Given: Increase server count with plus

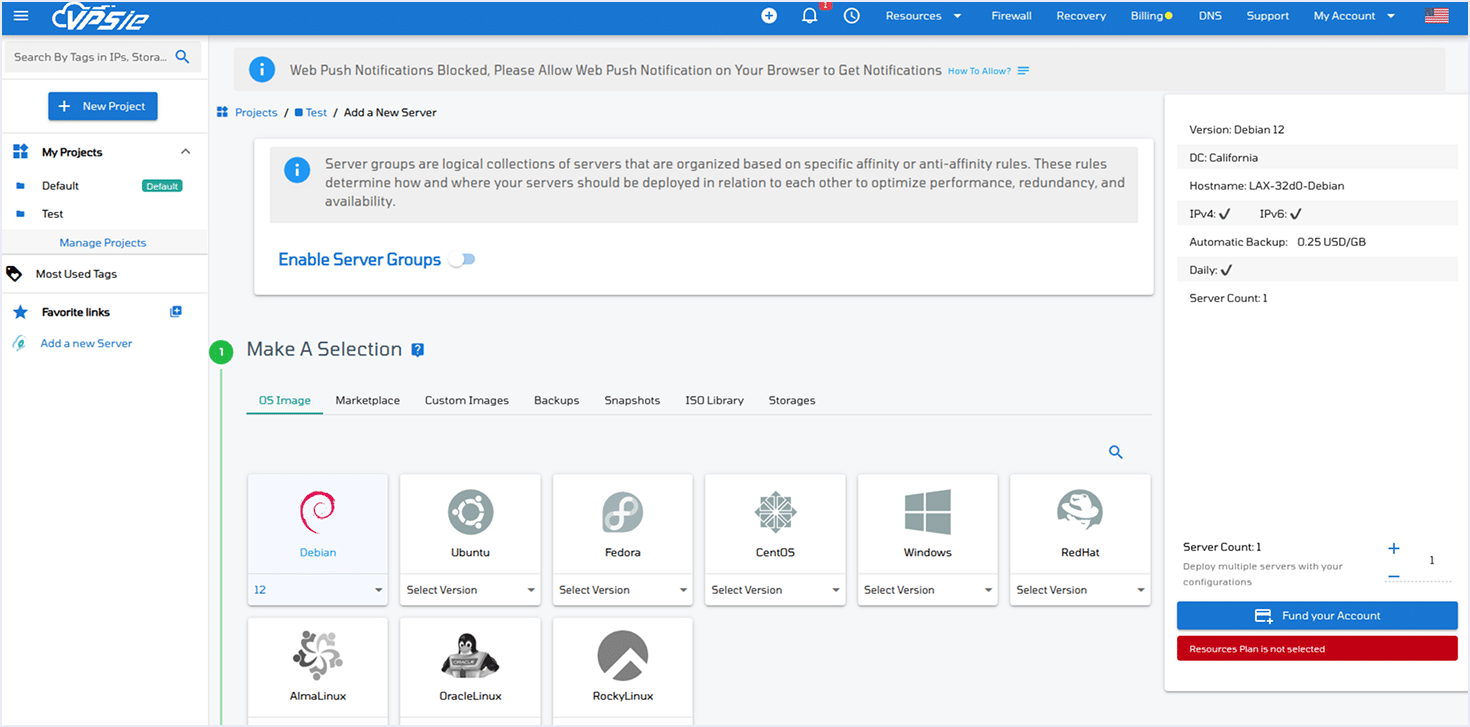Looking at the screenshot, I should pos(1394,548).
